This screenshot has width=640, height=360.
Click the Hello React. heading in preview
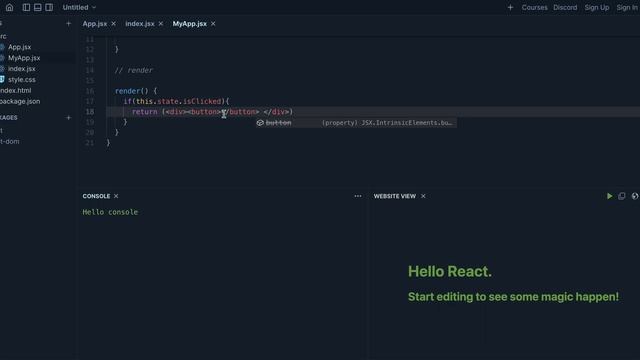click(450, 271)
